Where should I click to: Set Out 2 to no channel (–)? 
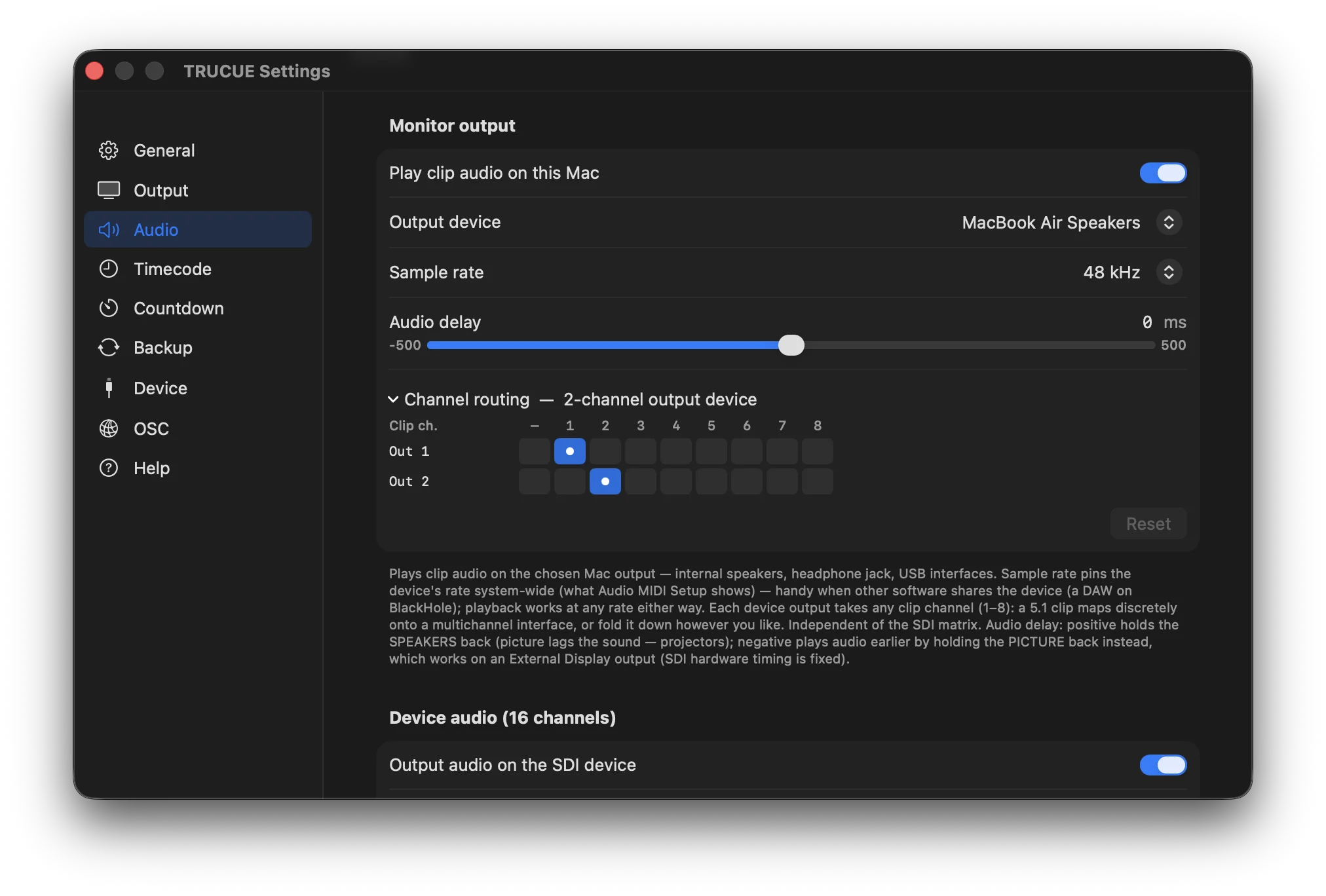click(535, 481)
